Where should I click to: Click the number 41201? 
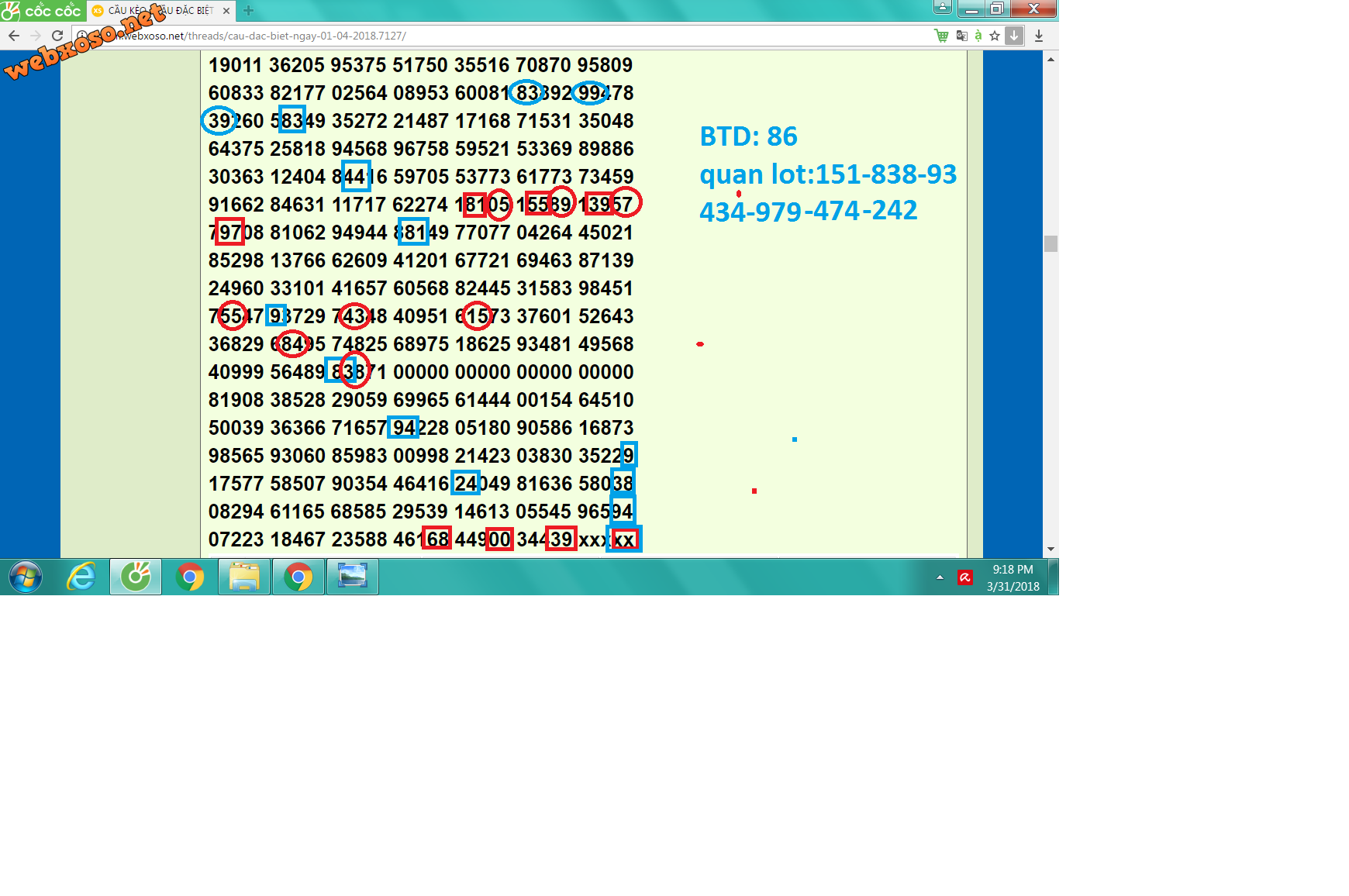click(x=421, y=260)
